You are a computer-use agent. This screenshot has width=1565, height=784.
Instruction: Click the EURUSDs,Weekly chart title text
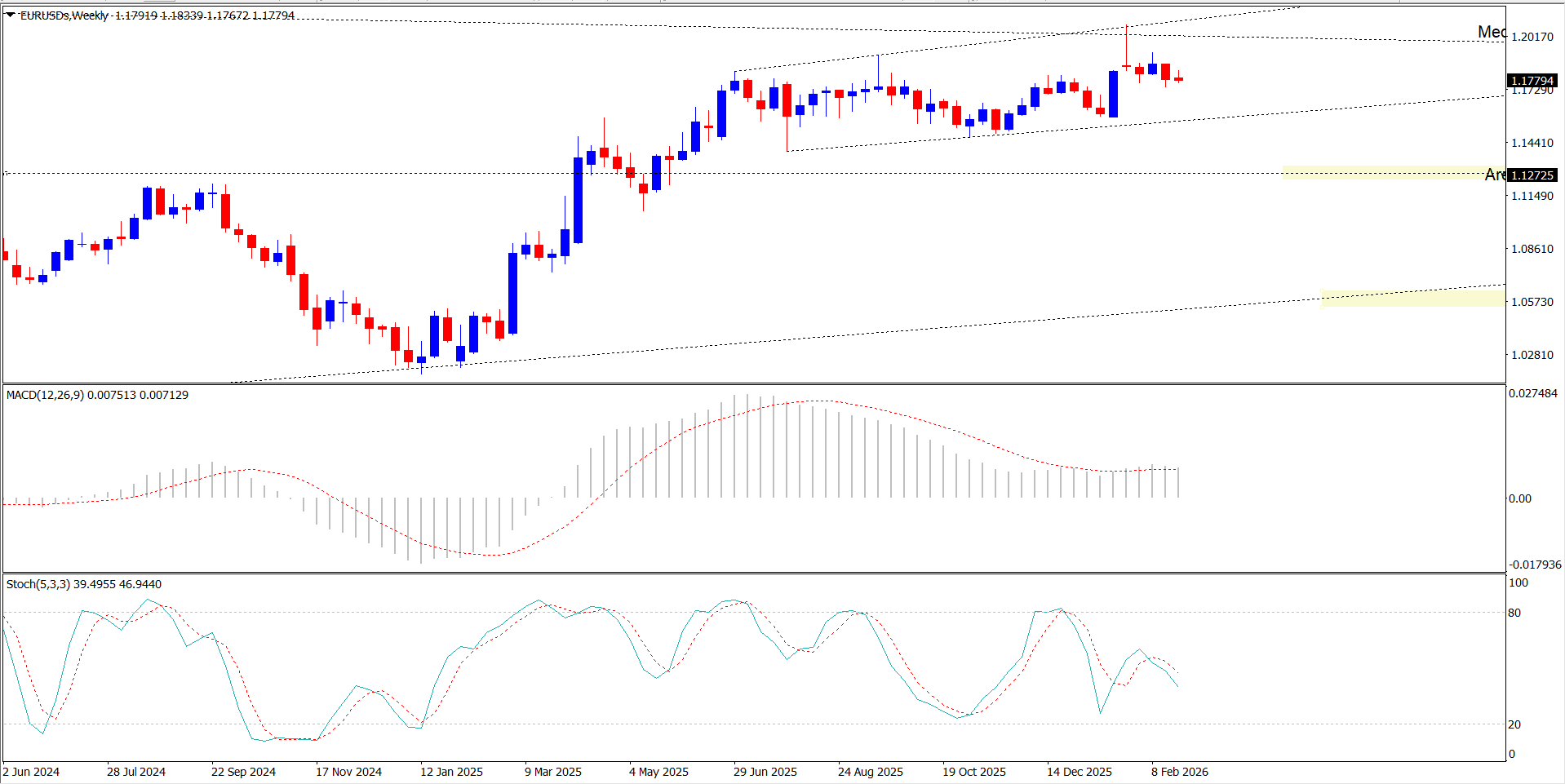click(x=64, y=16)
